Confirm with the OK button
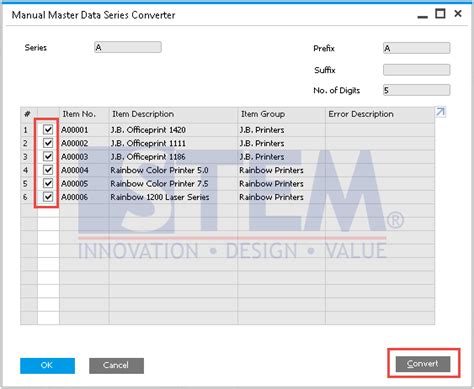This screenshot has width=474, height=389. pyautogui.click(x=47, y=365)
